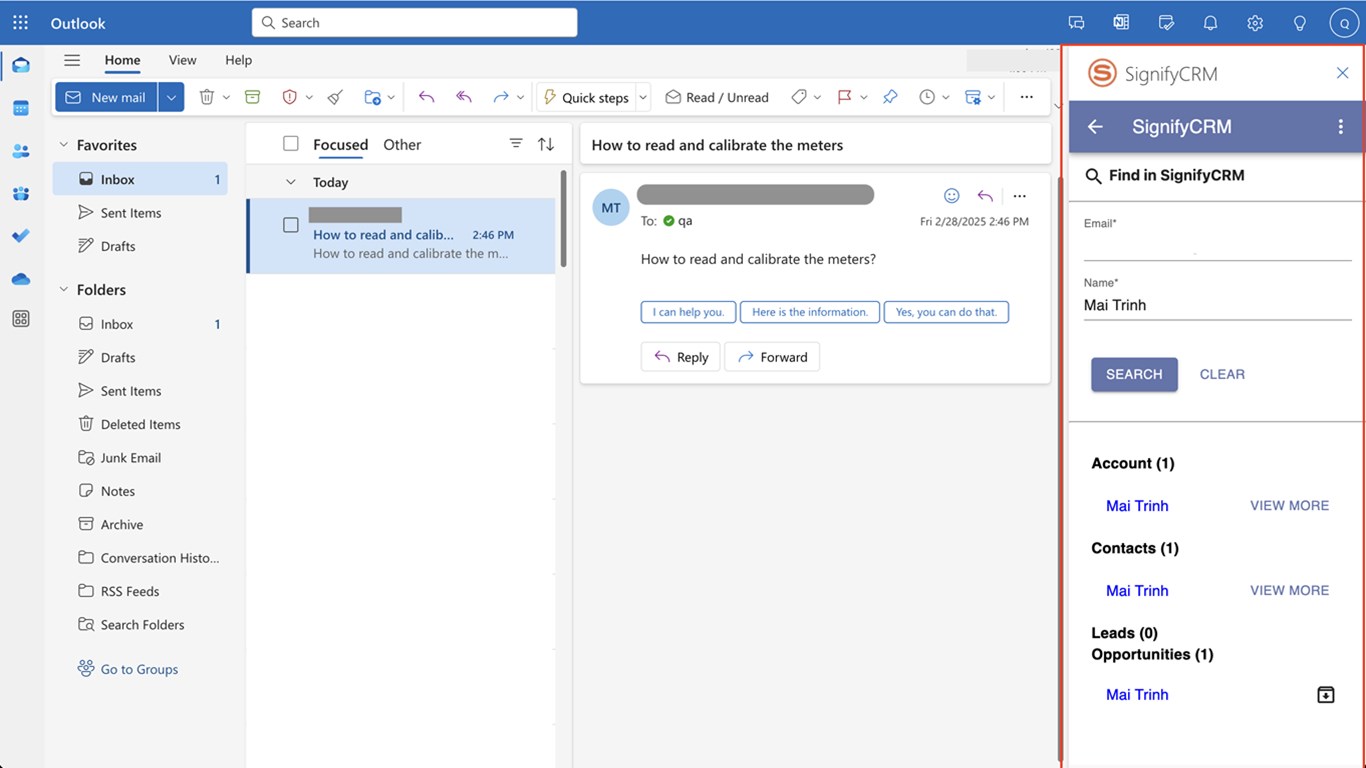Filter the message list
Image resolution: width=1366 pixels, height=768 pixels.
[x=516, y=144]
